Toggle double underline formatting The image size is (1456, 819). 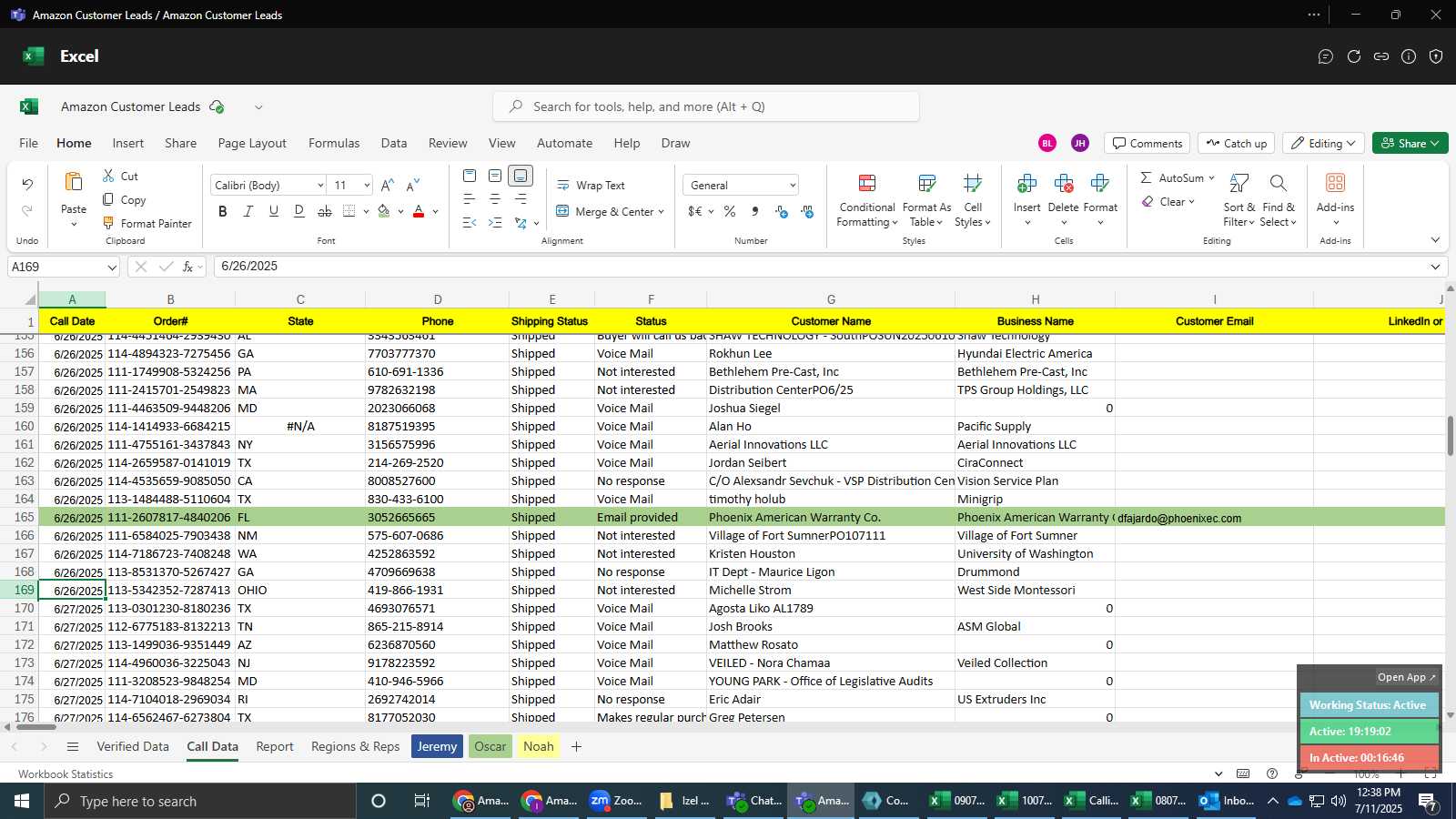pyautogui.click(x=299, y=211)
